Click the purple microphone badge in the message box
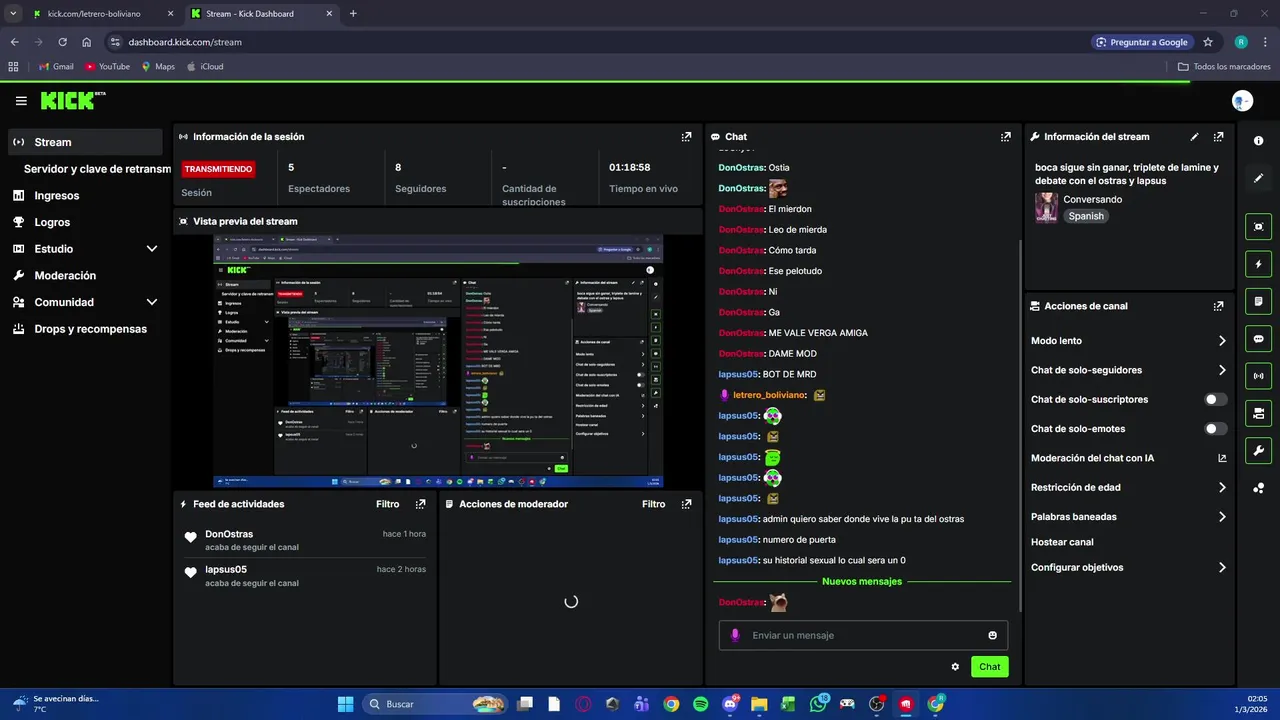The height and width of the screenshot is (720, 1280). click(735, 635)
